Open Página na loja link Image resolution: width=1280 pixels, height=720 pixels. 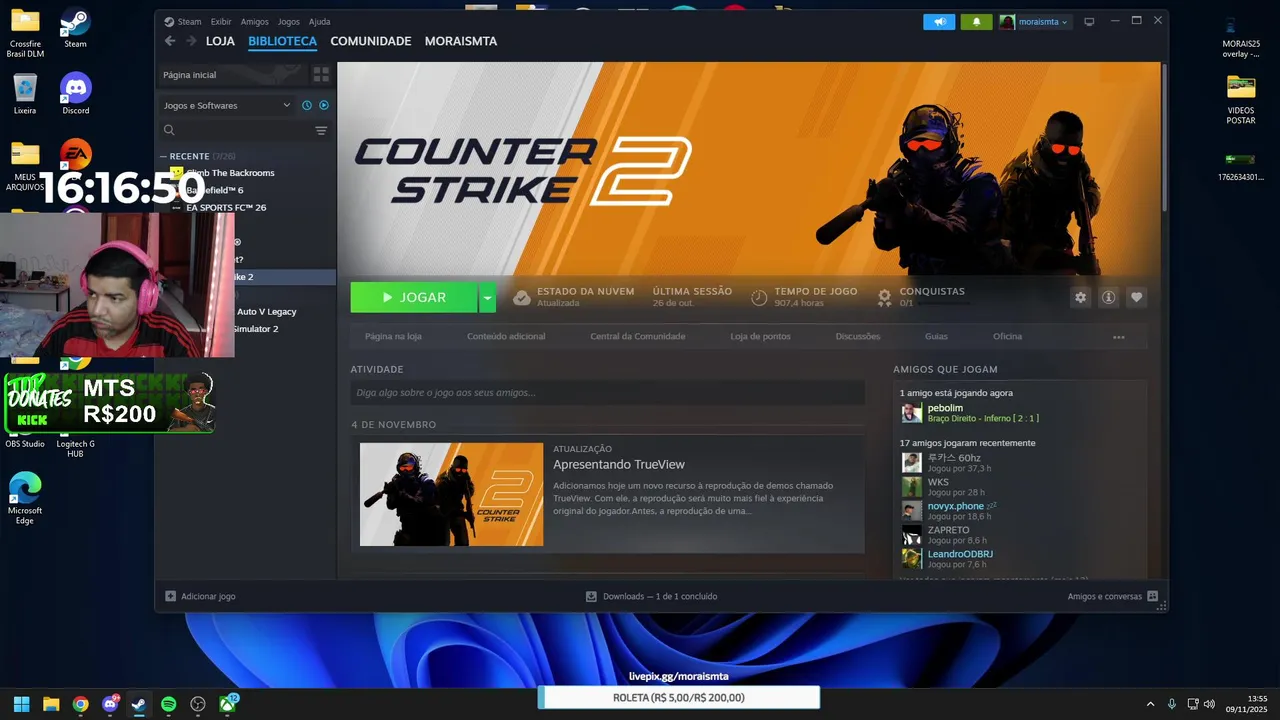[393, 336]
